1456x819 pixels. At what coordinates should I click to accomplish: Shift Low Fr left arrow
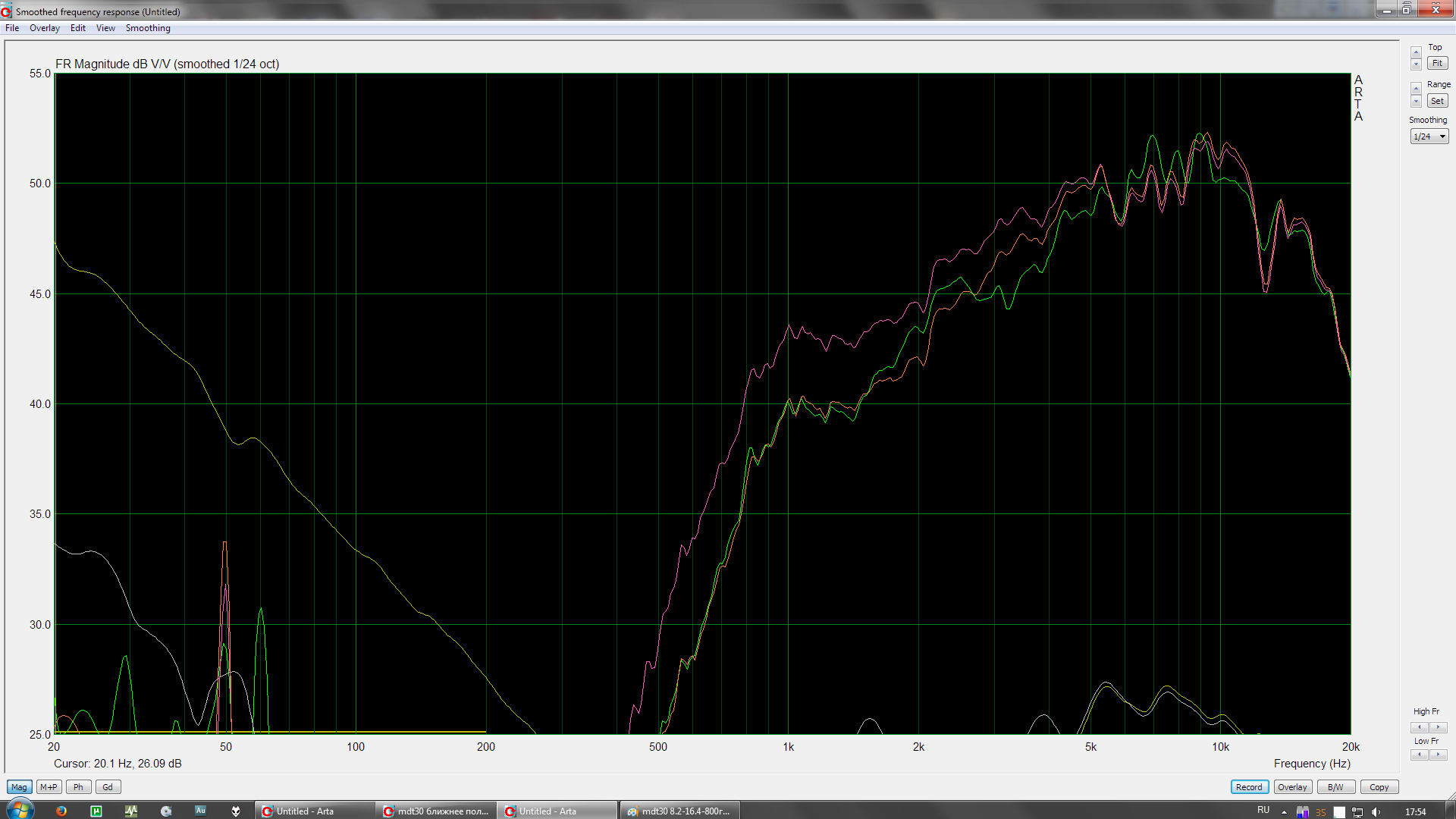click(1420, 755)
